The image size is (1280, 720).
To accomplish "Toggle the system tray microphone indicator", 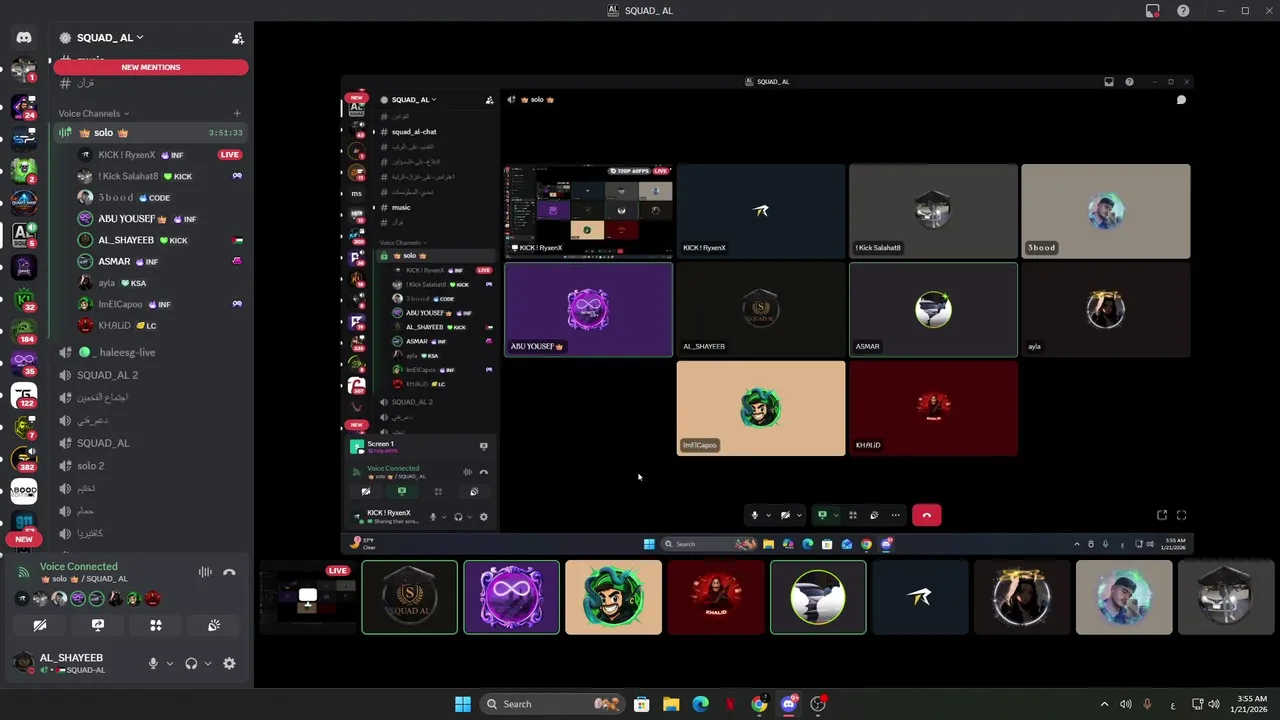I will pyautogui.click(x=1147, y=704).
